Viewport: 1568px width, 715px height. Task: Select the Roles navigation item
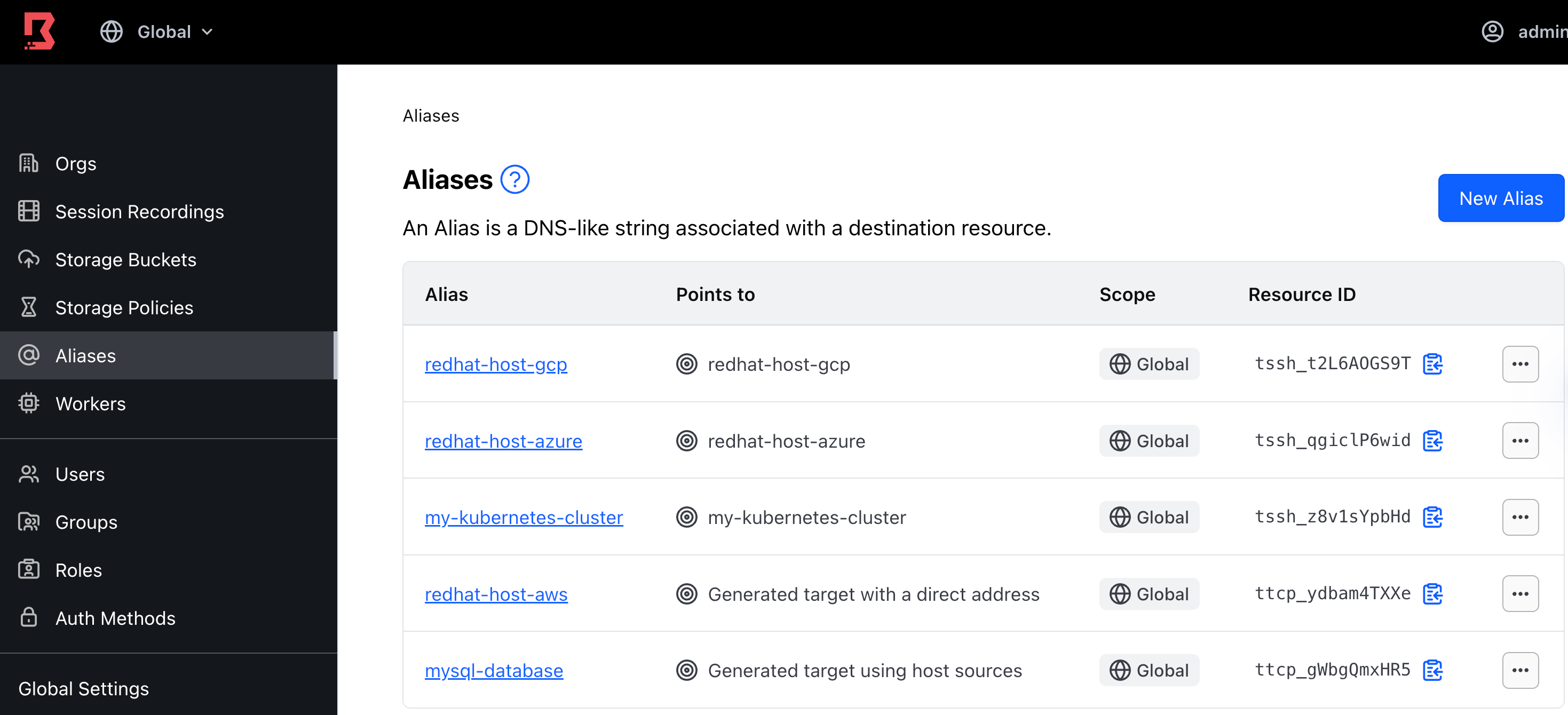pos(78,570)
